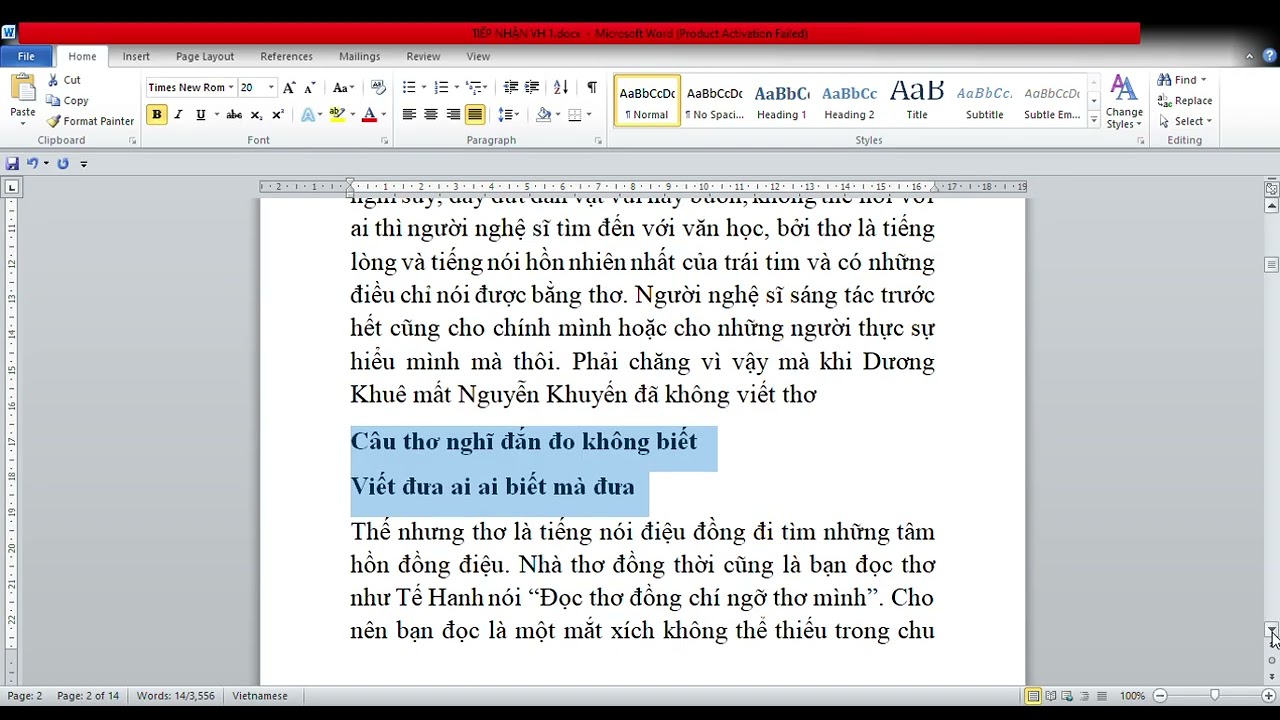Clear formatting of selection
Image resolution: width=1280 pixels, height=720 pixels.
(378, 87)
